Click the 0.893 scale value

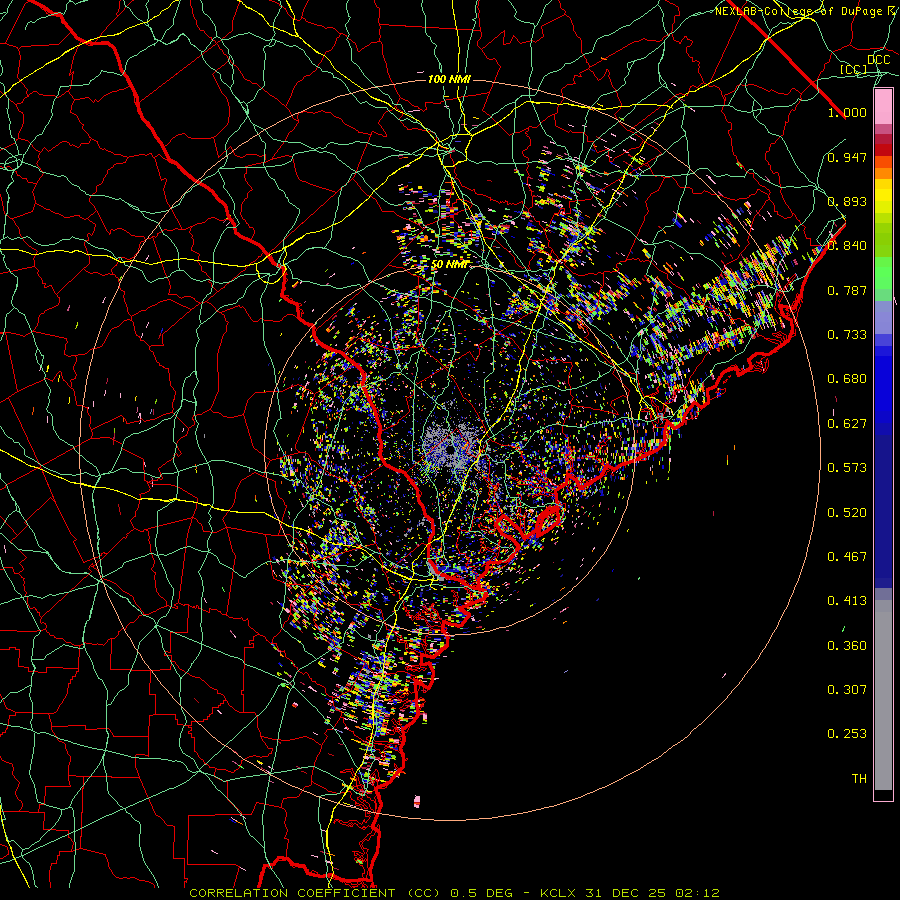(847, 201)
